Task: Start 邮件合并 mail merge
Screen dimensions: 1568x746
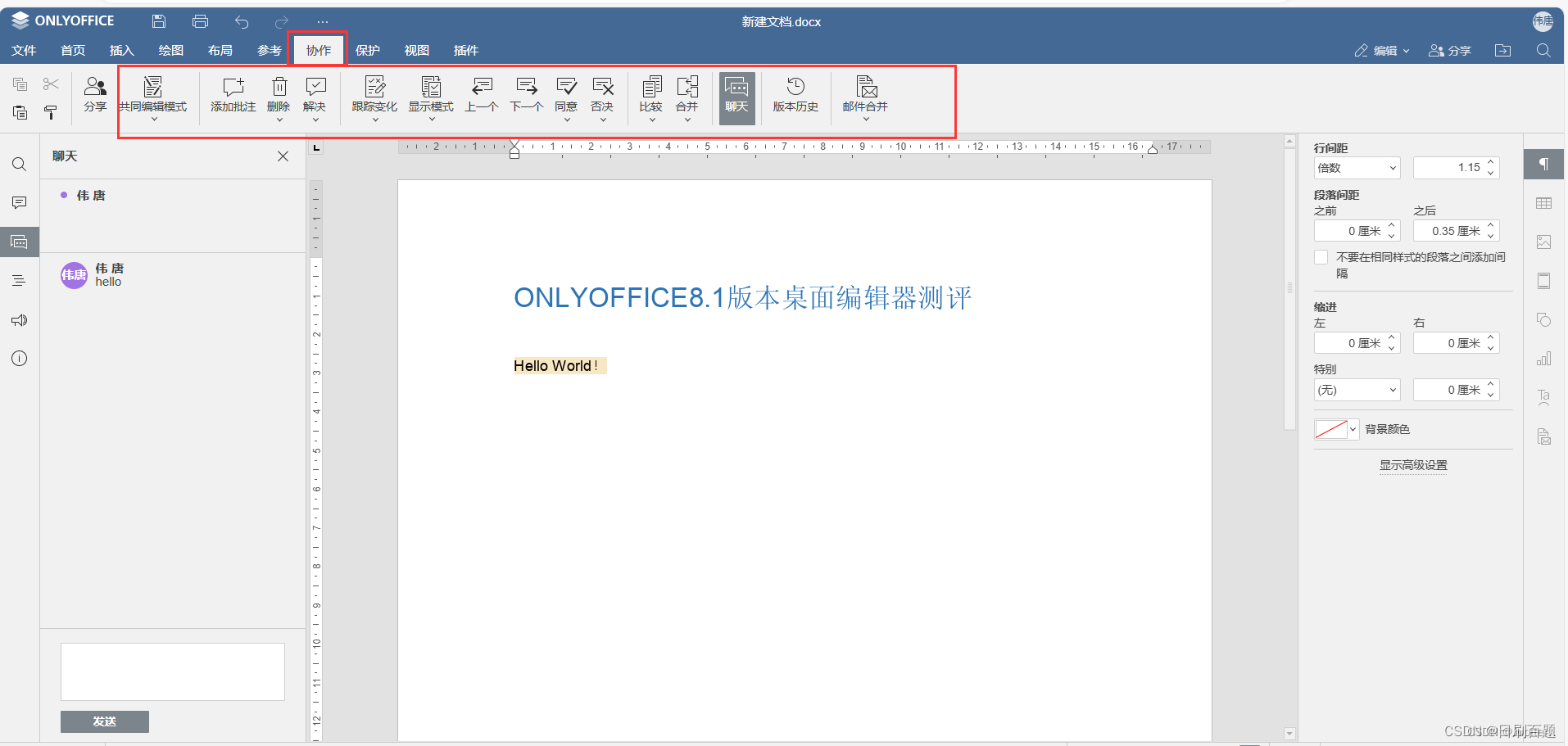Action: [864, 97]
